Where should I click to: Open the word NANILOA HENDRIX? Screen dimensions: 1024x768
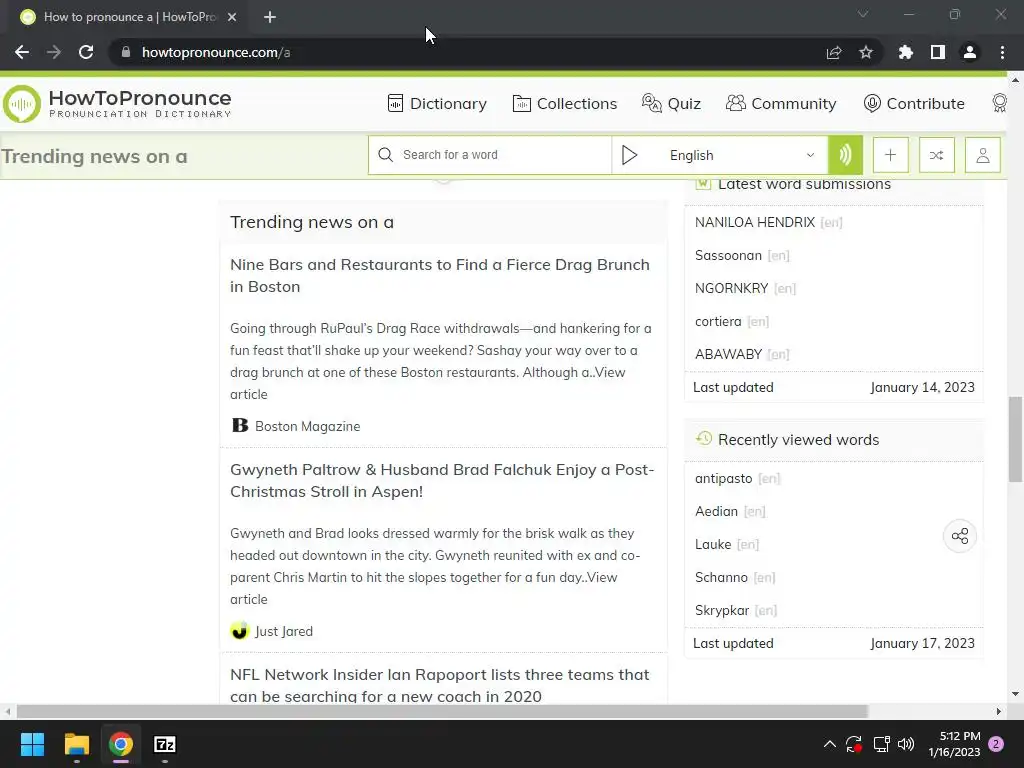tap(755, 222)
